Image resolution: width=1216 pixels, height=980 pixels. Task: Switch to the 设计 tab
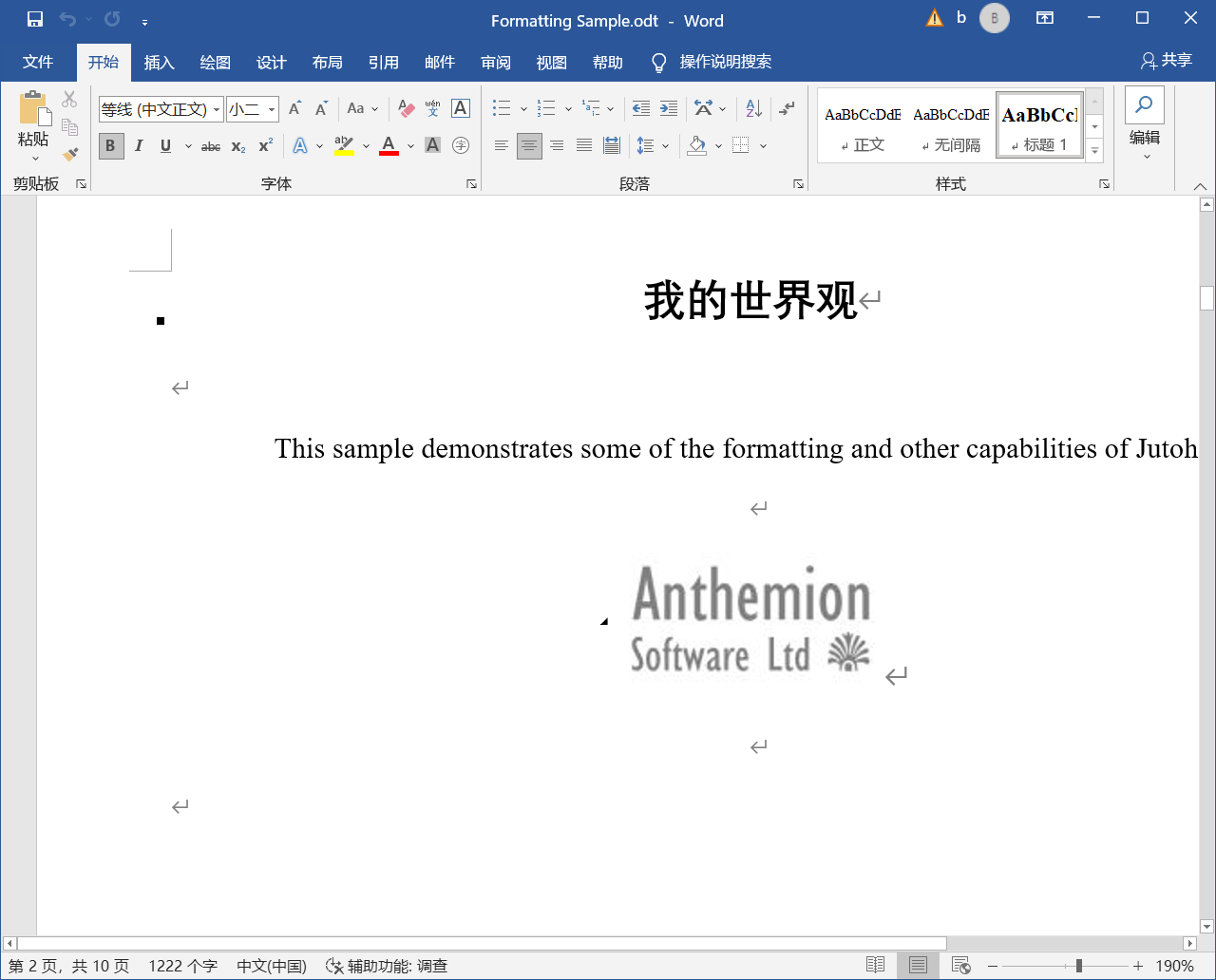tap(272, 62)
